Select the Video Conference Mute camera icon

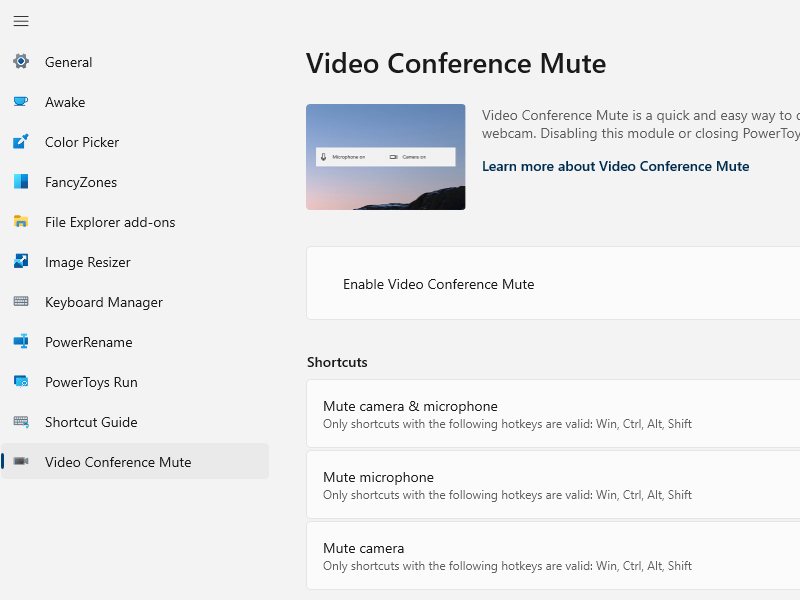click(21, 462)
